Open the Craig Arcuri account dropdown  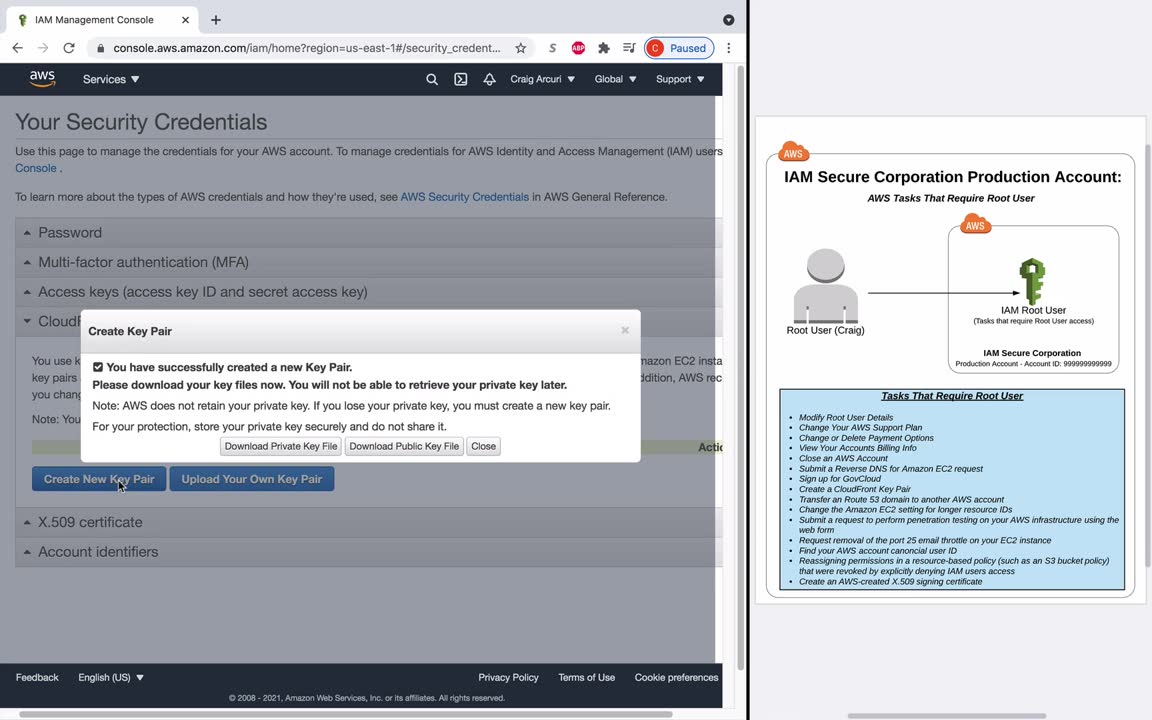pos(542,79)
